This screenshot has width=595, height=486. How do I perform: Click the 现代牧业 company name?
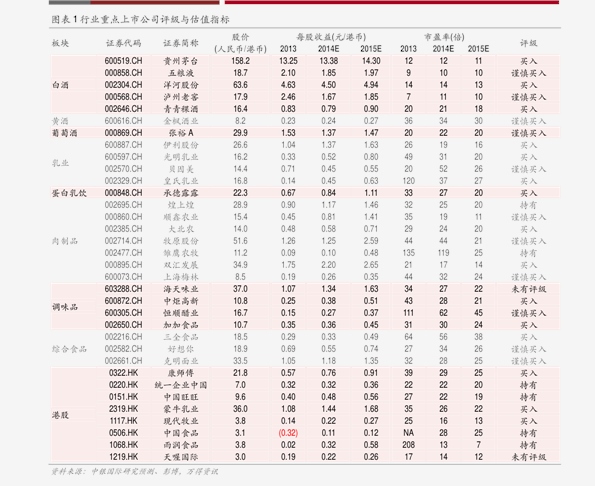tap(181, 421)
